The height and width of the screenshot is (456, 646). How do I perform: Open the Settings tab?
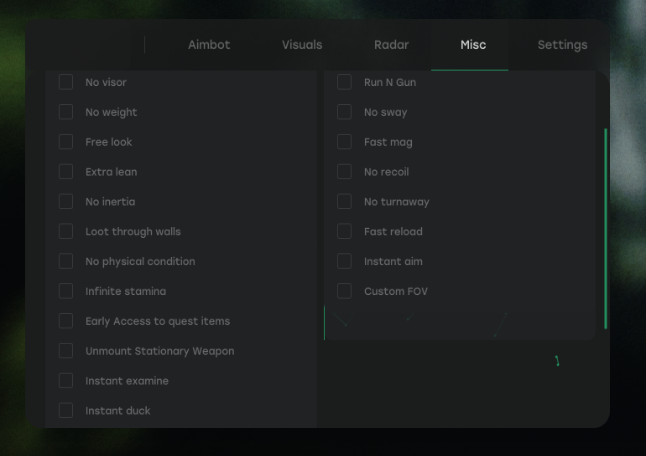tap(562, 45)
